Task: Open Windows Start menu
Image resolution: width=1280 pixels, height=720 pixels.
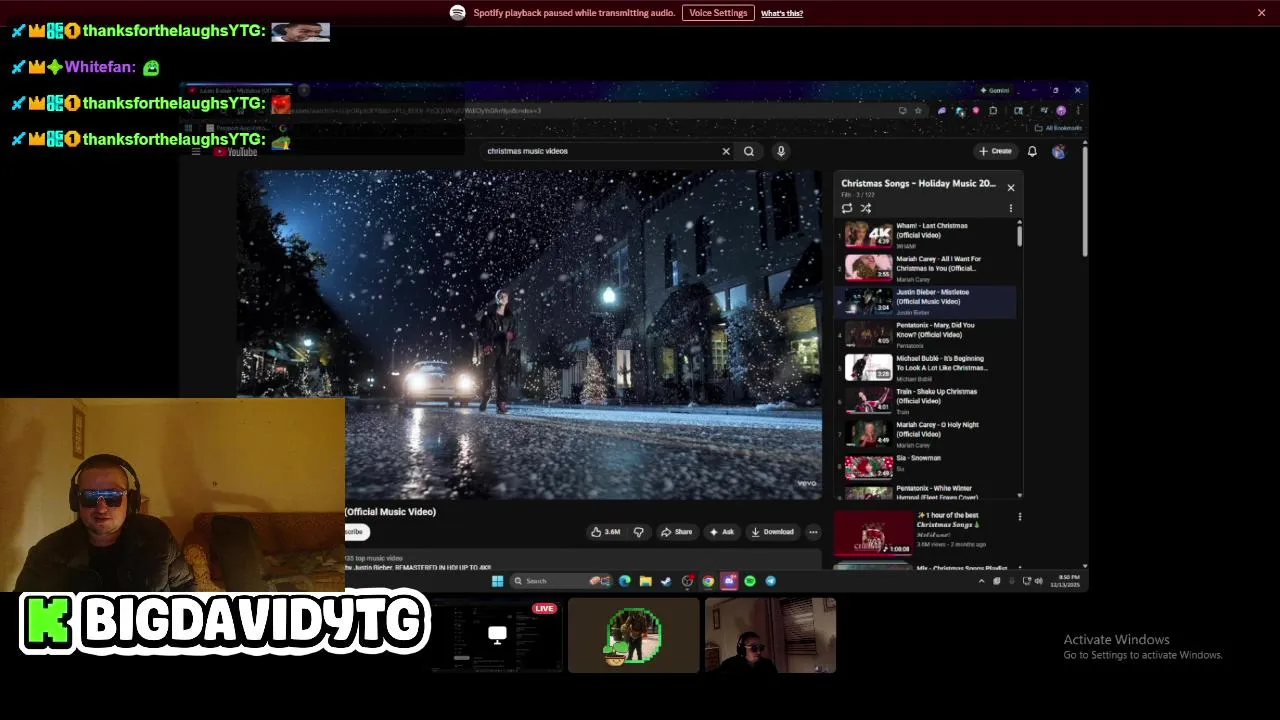Action: [x=497, y=581]
